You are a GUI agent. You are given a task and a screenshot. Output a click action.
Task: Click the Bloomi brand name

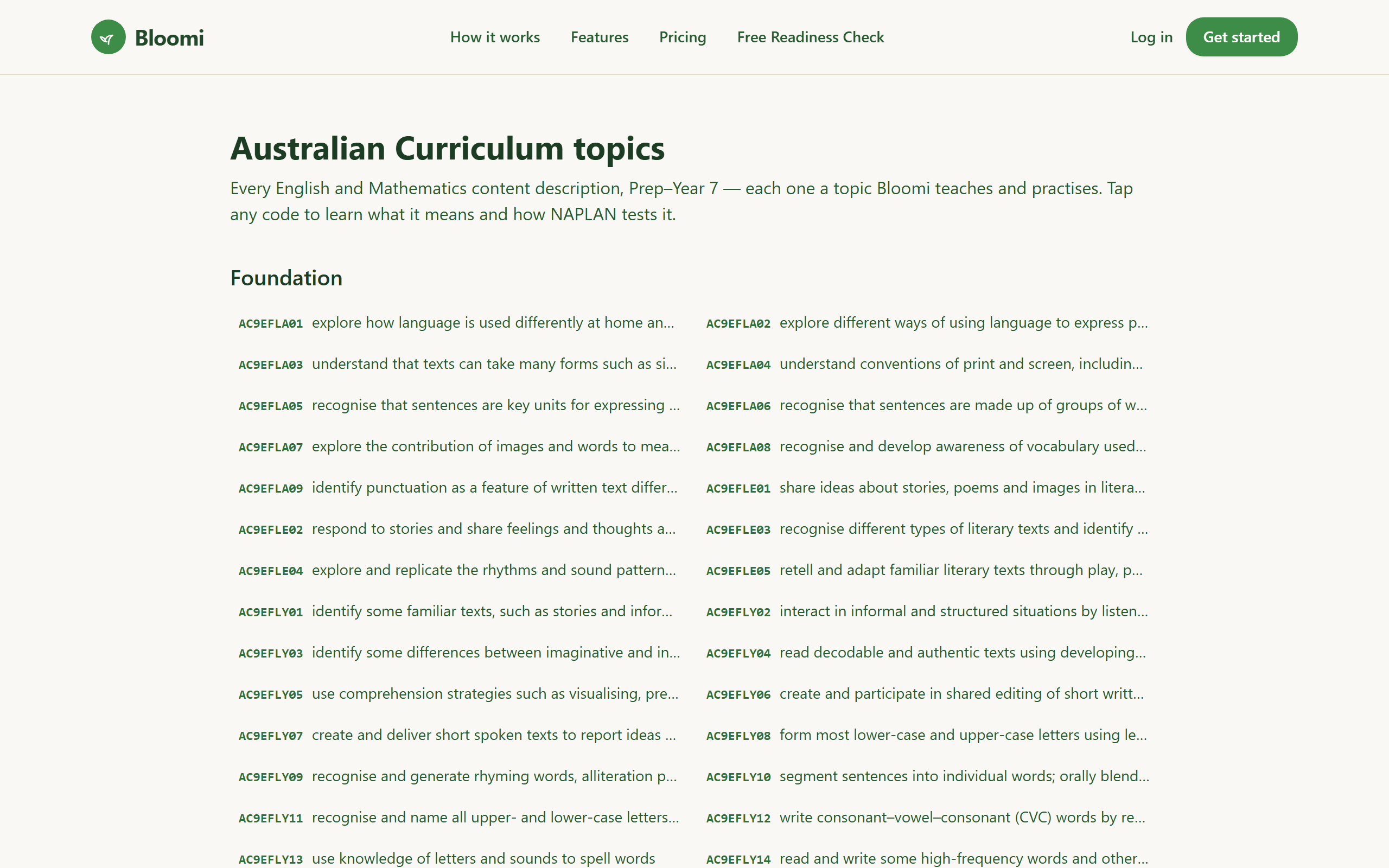pyautogui.click(x=169, y=38)
